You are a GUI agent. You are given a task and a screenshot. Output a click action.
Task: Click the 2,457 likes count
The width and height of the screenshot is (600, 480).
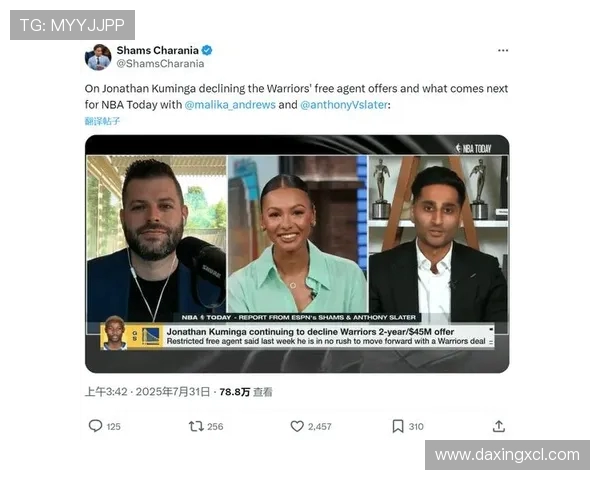pos(320,426)
